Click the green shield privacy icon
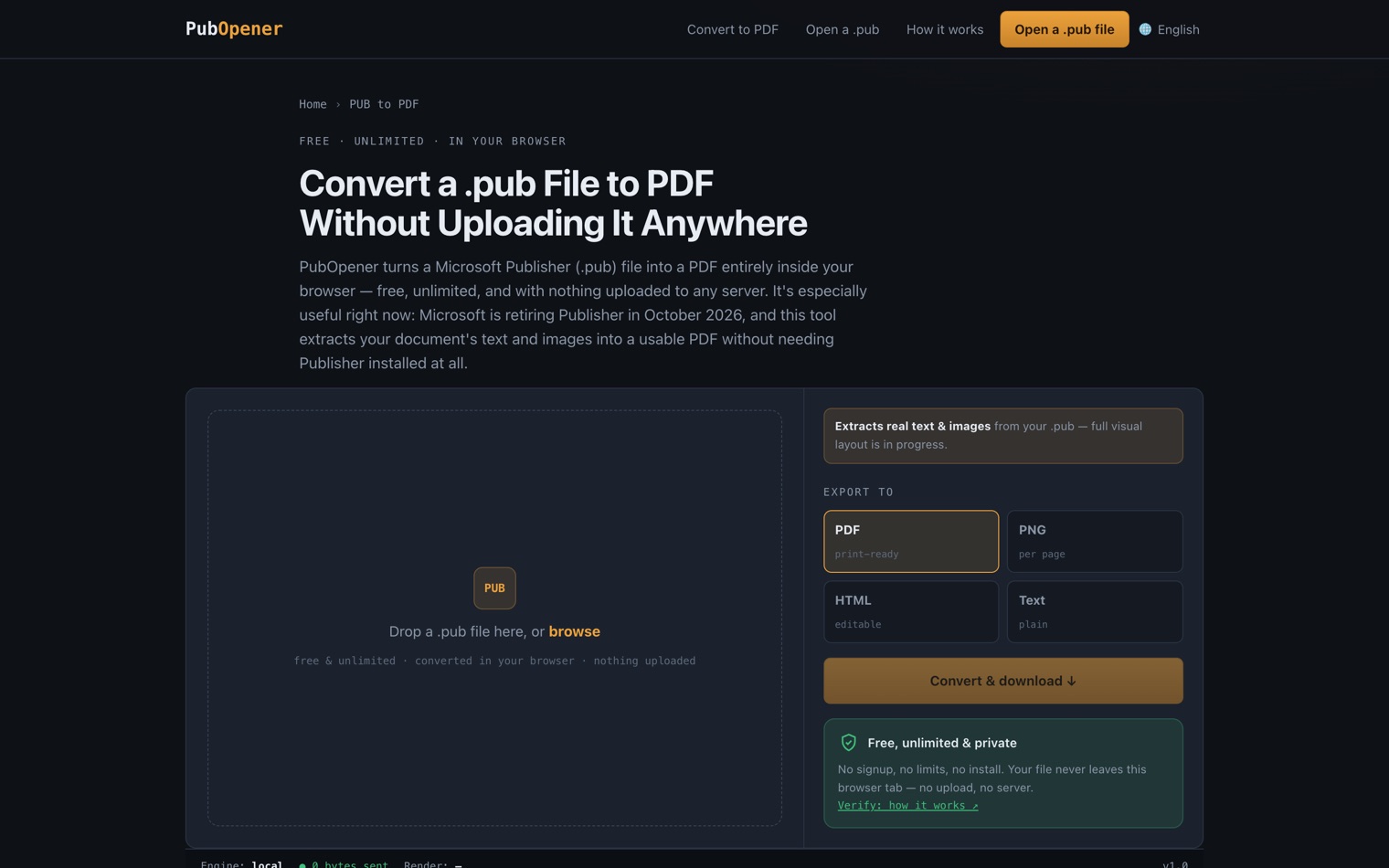This screenshot has height=868, width=1389. [848, 743]
